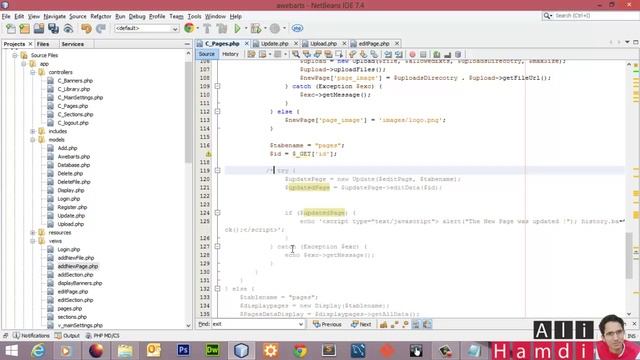Click the Next find button
The image size is (640, 360).
click(361, 324)
